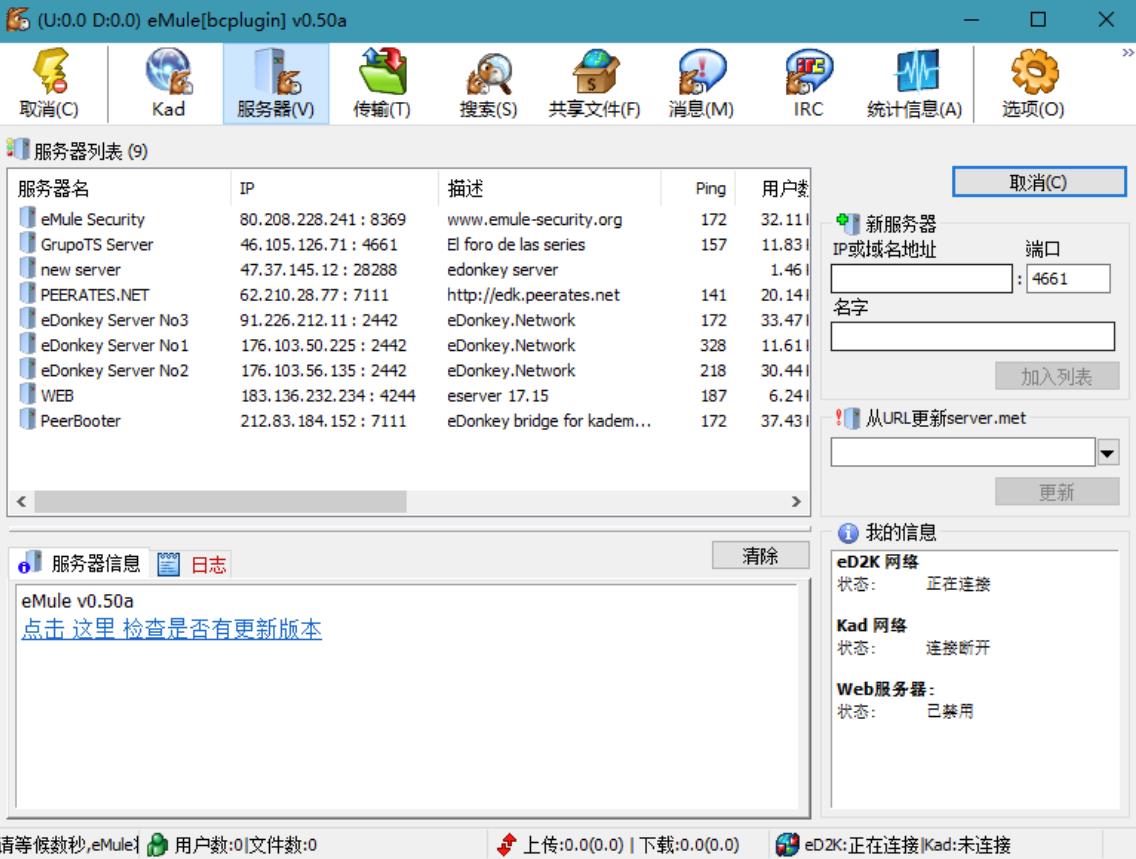
Task: Click status bar users and files count text
Action: click(x=246, y=845)
